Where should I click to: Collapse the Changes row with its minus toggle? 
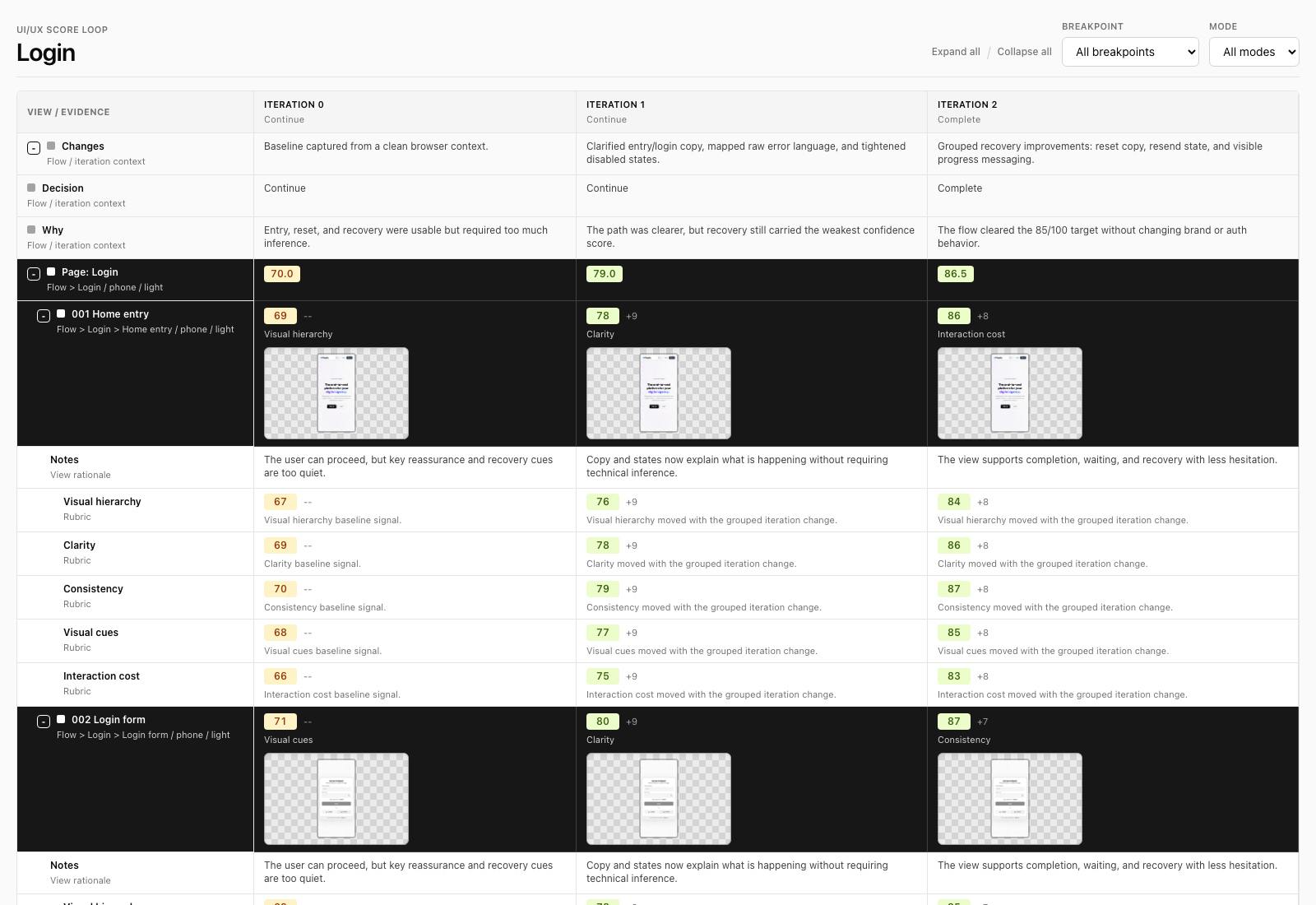tap(34, 148)
